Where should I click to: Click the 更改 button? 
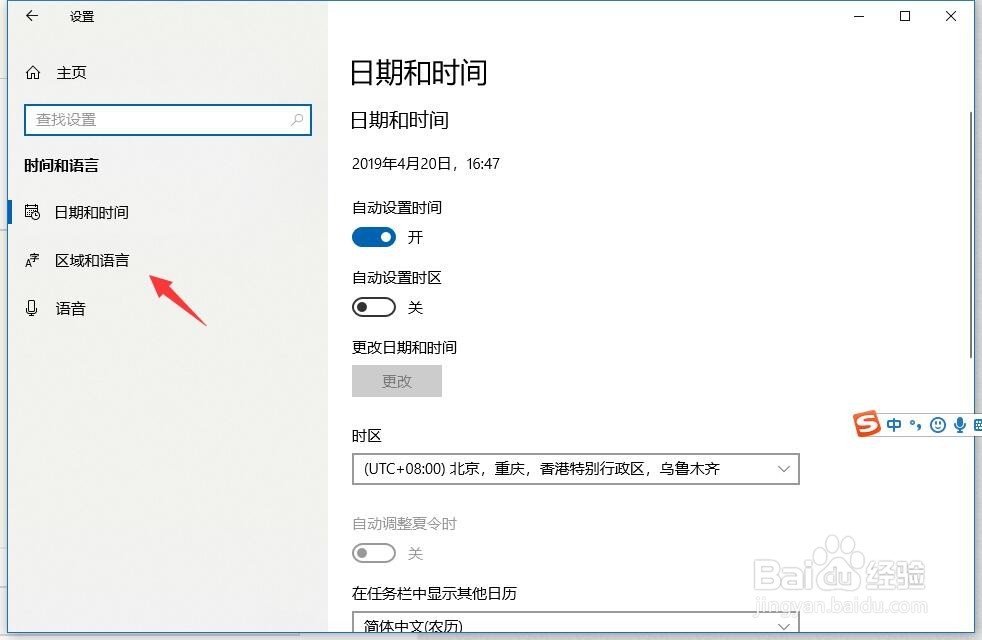tap(397, 381)
